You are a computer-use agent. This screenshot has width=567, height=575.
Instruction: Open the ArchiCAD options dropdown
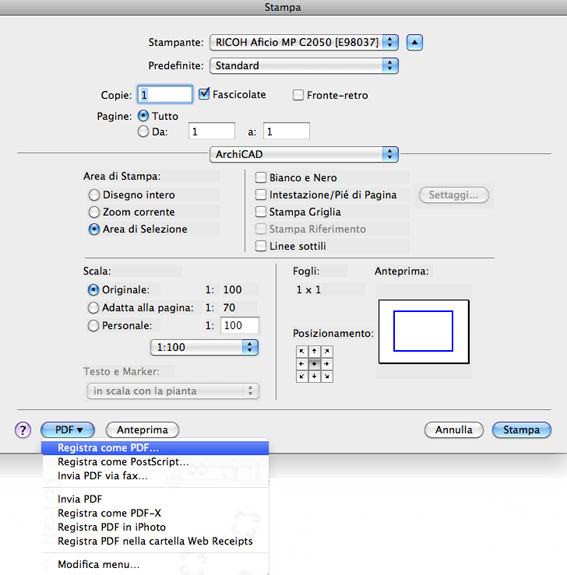[x=304, y=154]
